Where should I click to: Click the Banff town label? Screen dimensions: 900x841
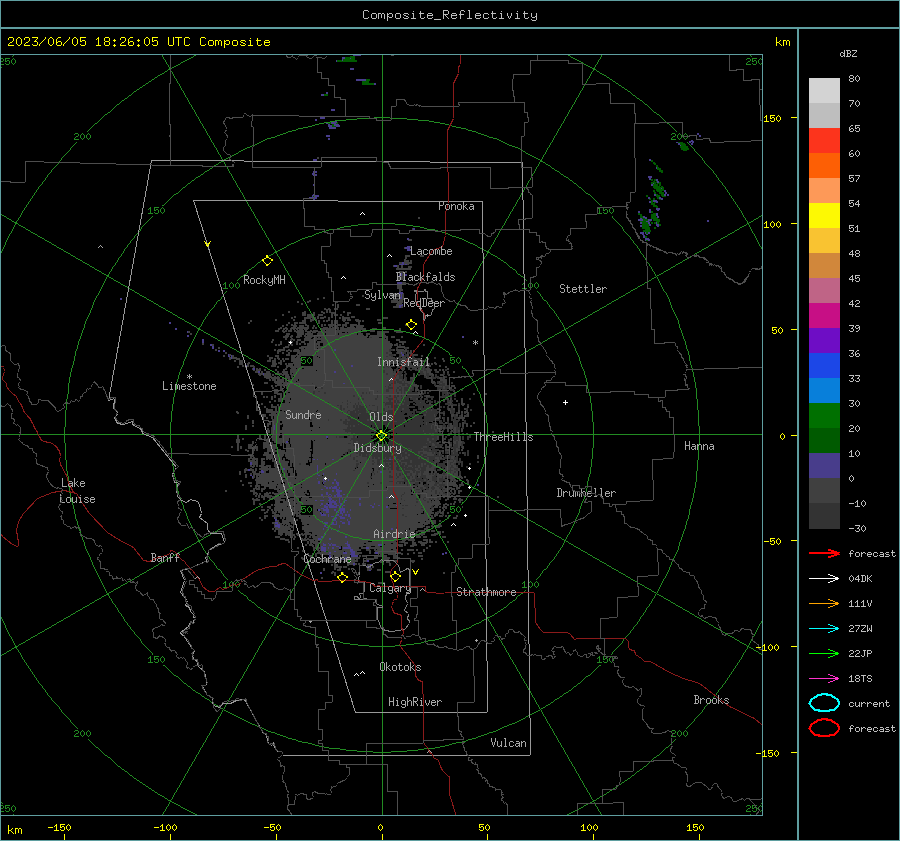pyautogui.click(x=165, y=557)
